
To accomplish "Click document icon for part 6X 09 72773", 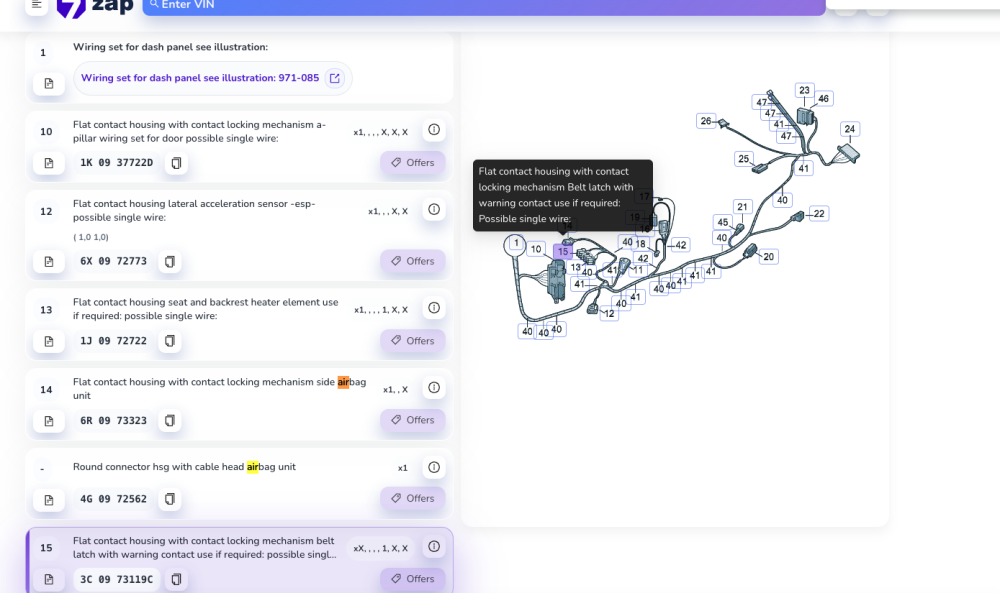I will (49, 261).
